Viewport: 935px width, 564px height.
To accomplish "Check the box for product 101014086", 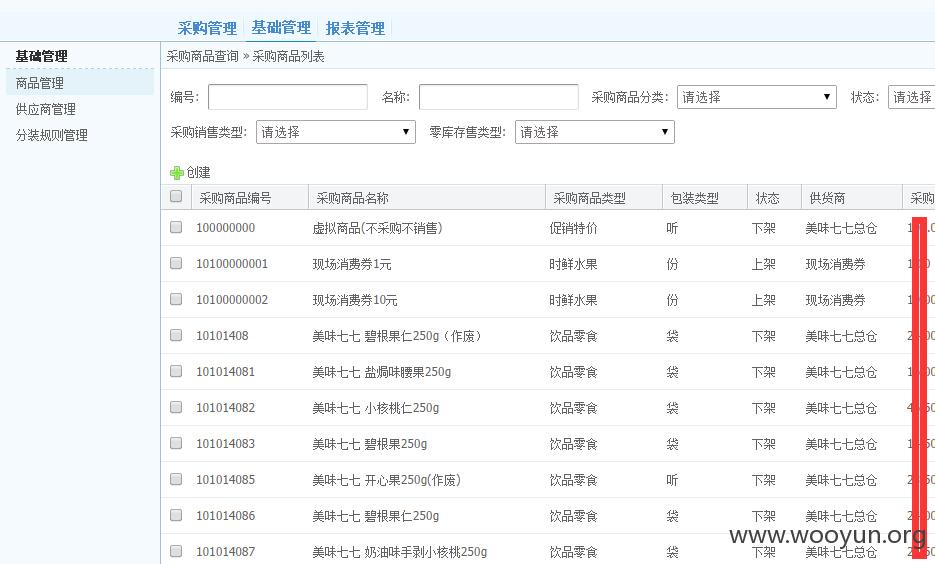I will pyautogui.click(x=176, y=515).
